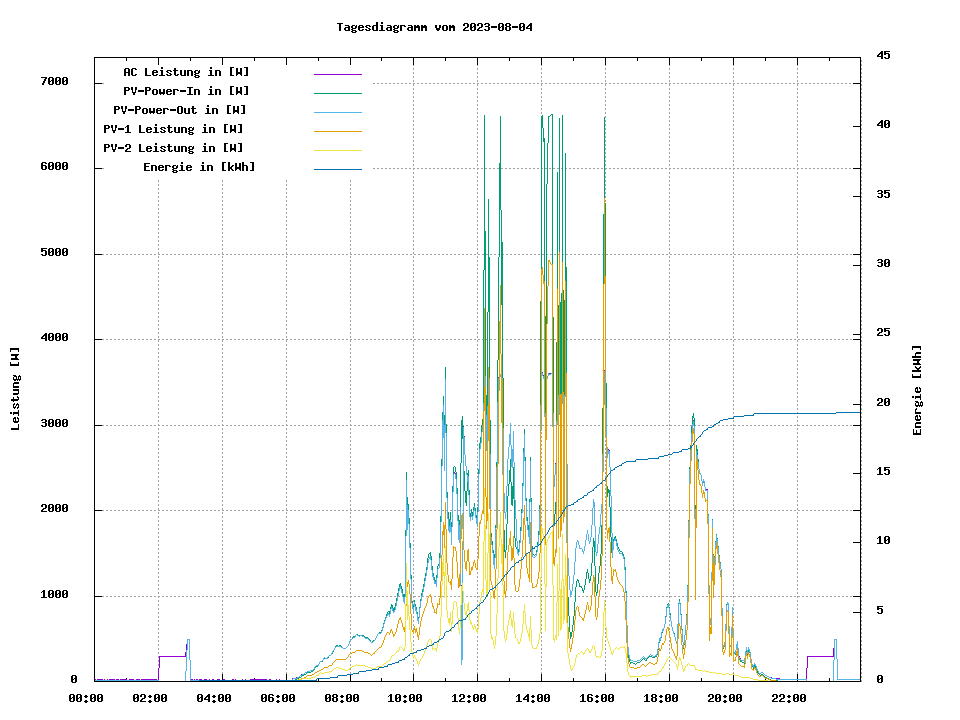
Task: Click the PV-Power-Out in [W] legend label
Action: click(180, 110)
